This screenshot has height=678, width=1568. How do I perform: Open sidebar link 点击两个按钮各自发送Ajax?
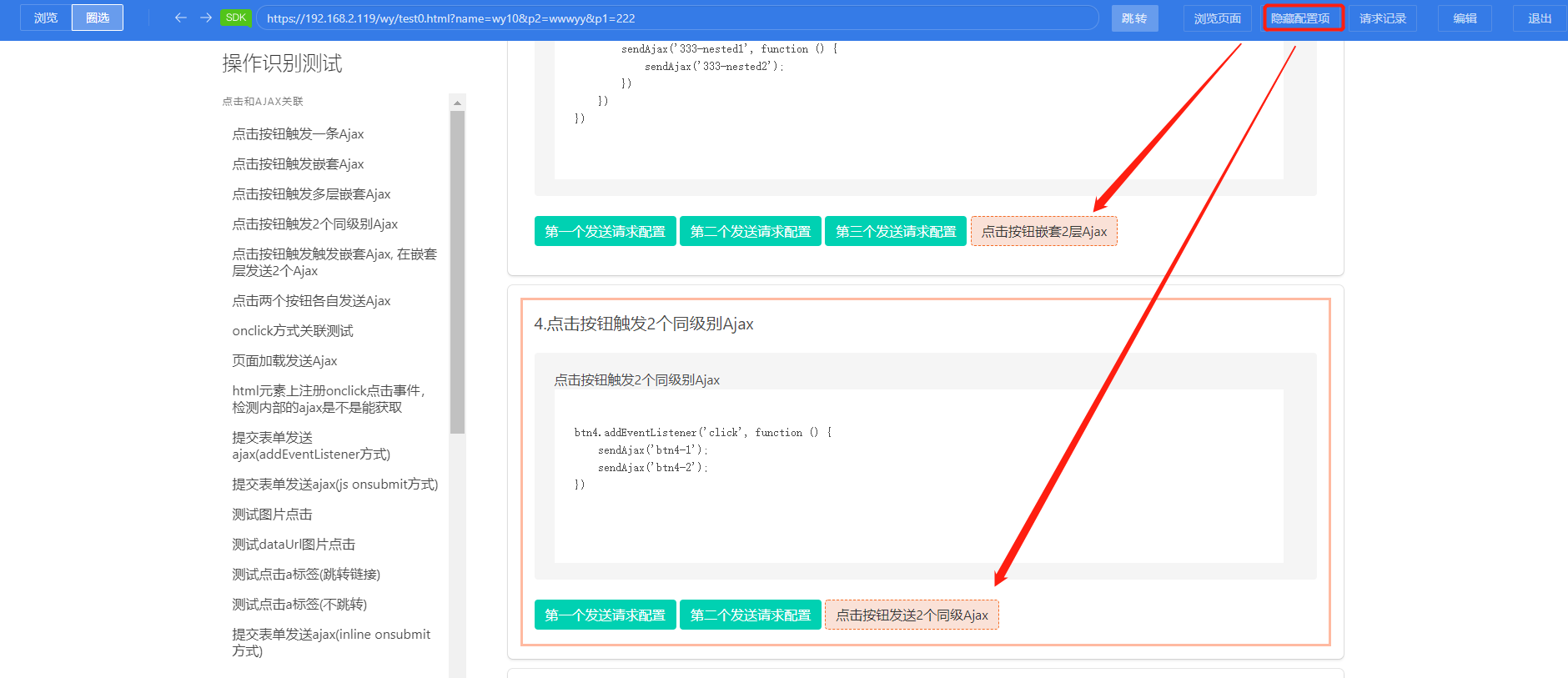pyautogui.click(x=311, y=300)
